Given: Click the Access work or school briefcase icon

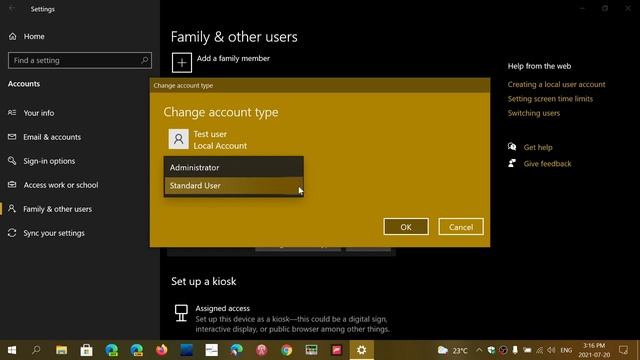Looking at the screenshot, I should (x=12, y=184).
